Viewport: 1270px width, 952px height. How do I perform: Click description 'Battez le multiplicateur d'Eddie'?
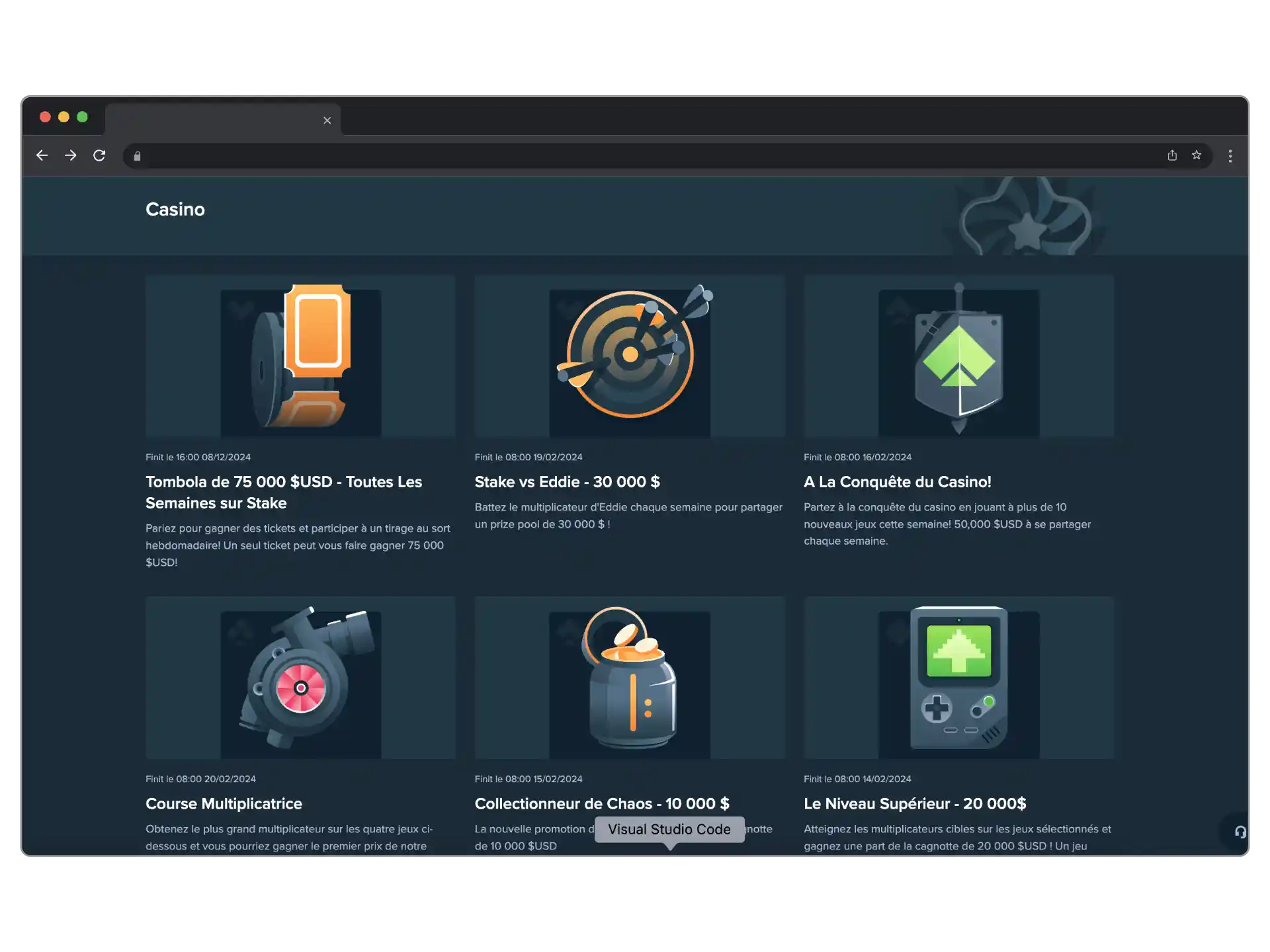(628, 516)
